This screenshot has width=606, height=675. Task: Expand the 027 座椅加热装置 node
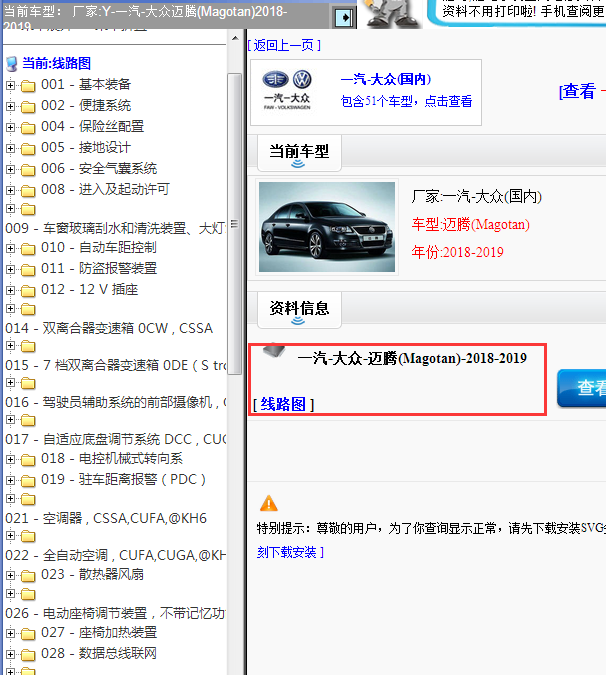point(10,634)
